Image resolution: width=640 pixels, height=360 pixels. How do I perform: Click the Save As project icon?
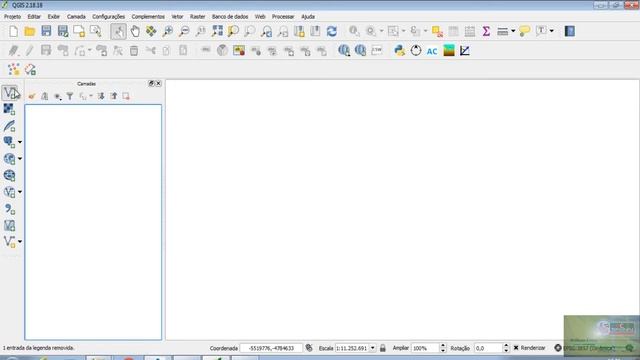pos(63,31)
